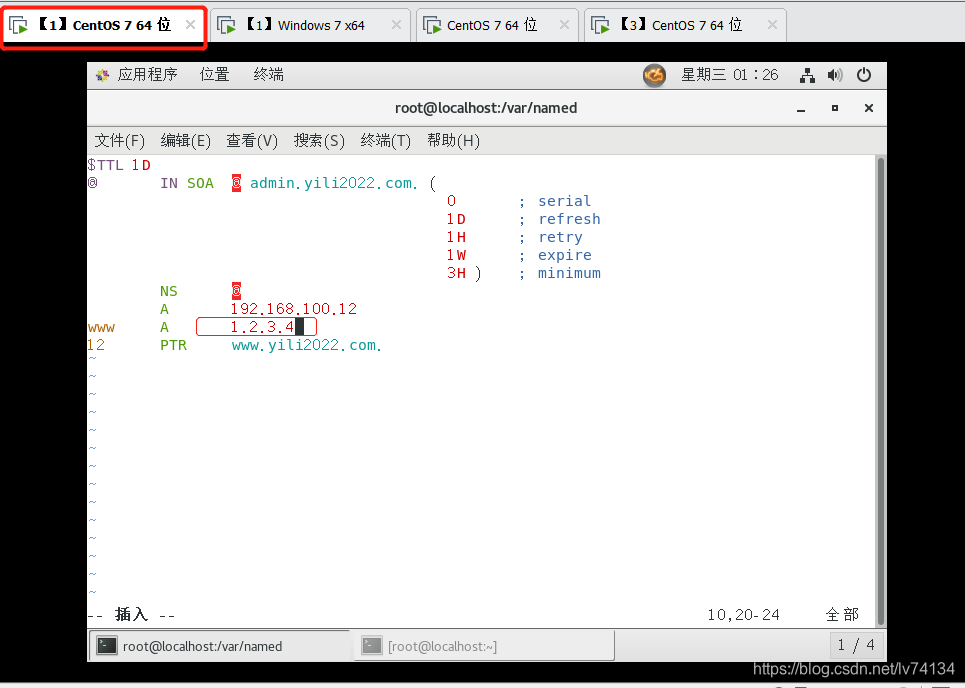
Task: Click the terminal icon of [root@localhost:~] taskbar entry
Action: tap(372, 646)
